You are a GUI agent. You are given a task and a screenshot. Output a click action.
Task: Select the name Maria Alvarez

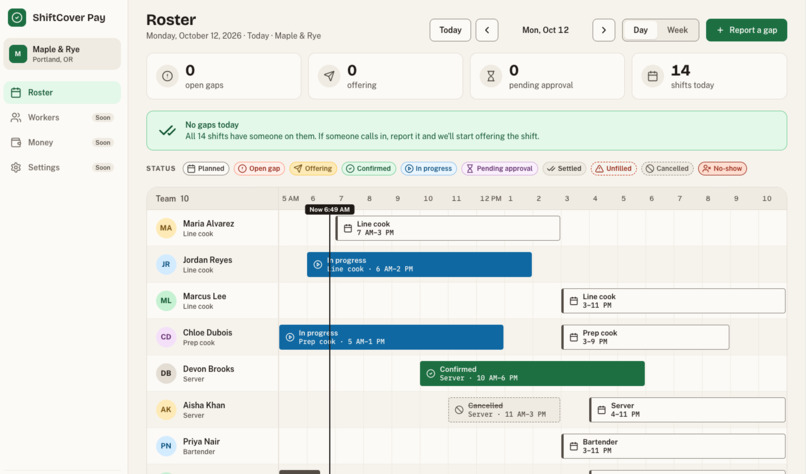209,224
